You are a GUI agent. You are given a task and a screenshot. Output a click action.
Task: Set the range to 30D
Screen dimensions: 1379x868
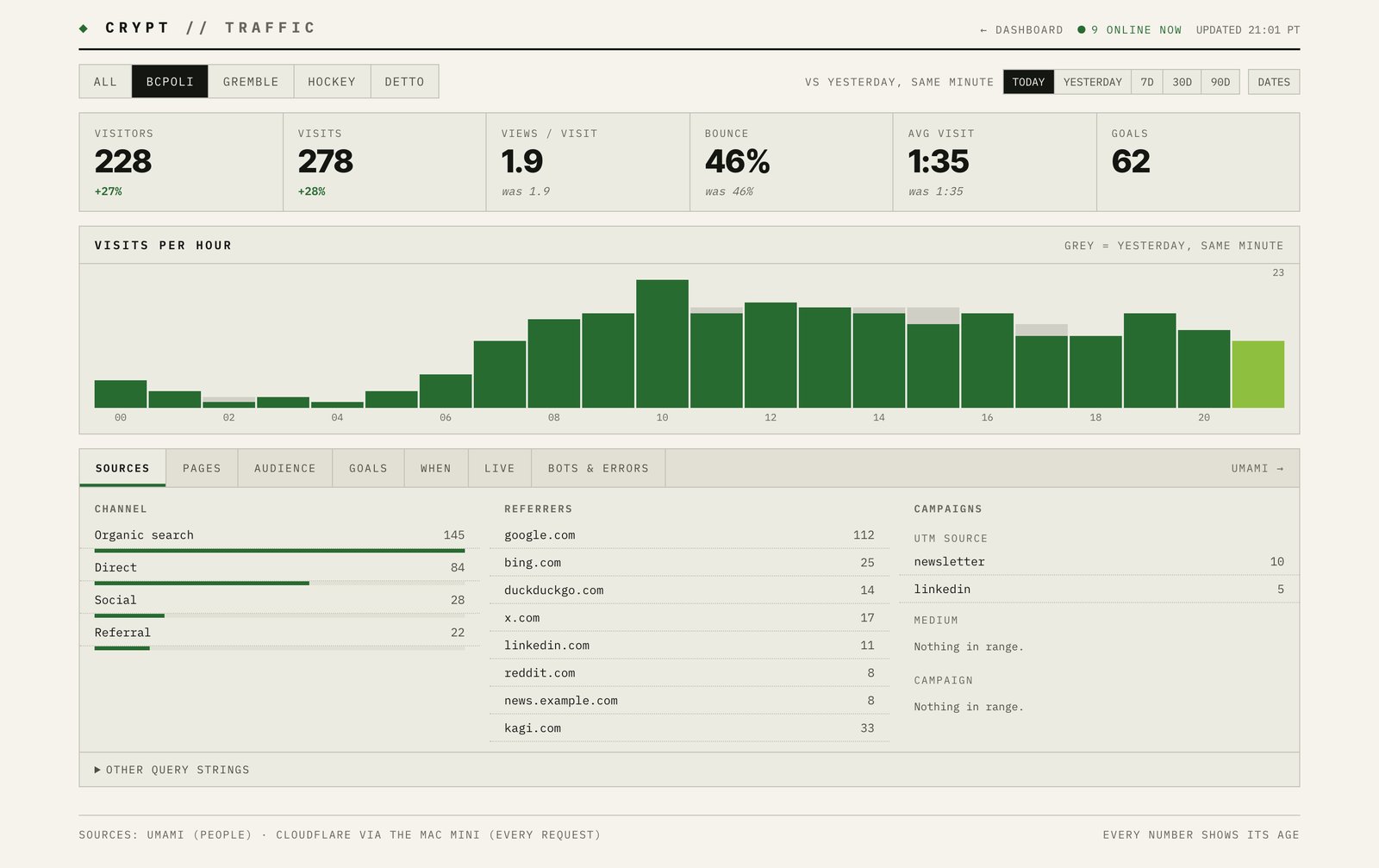pos(1182,82)
